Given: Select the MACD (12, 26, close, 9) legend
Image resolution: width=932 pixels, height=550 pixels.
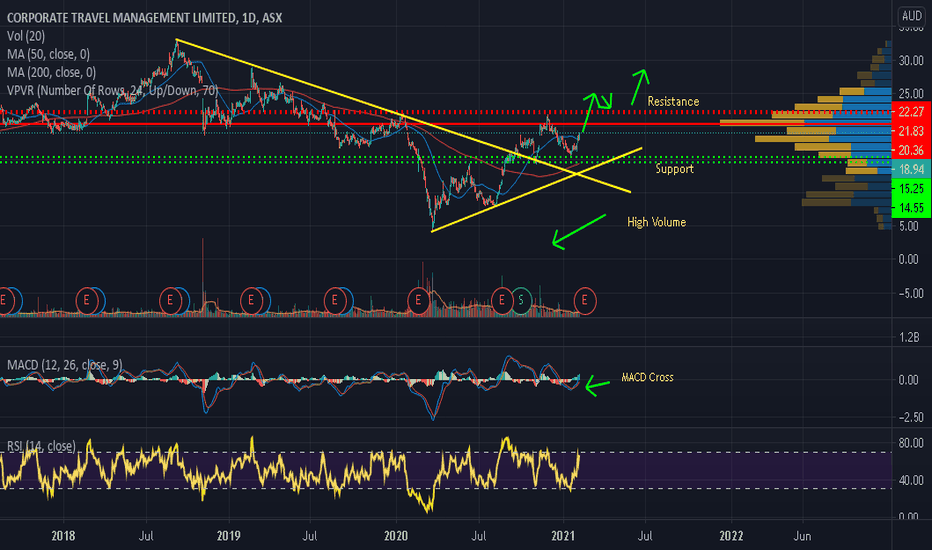Looking at the screenshot, I should [65, 364].
